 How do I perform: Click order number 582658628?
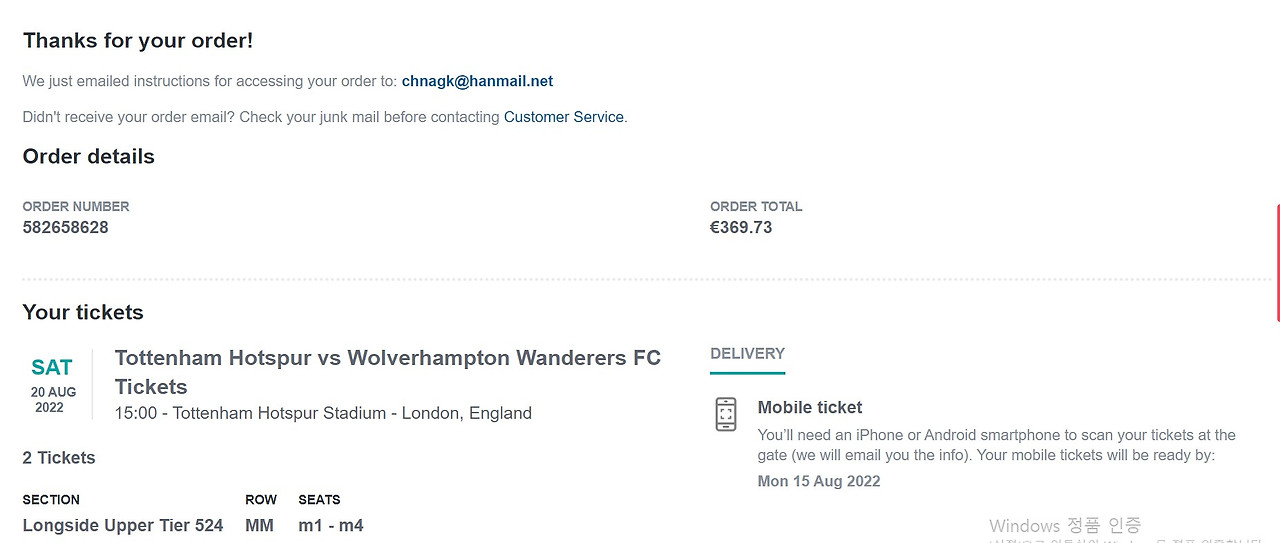66,227
